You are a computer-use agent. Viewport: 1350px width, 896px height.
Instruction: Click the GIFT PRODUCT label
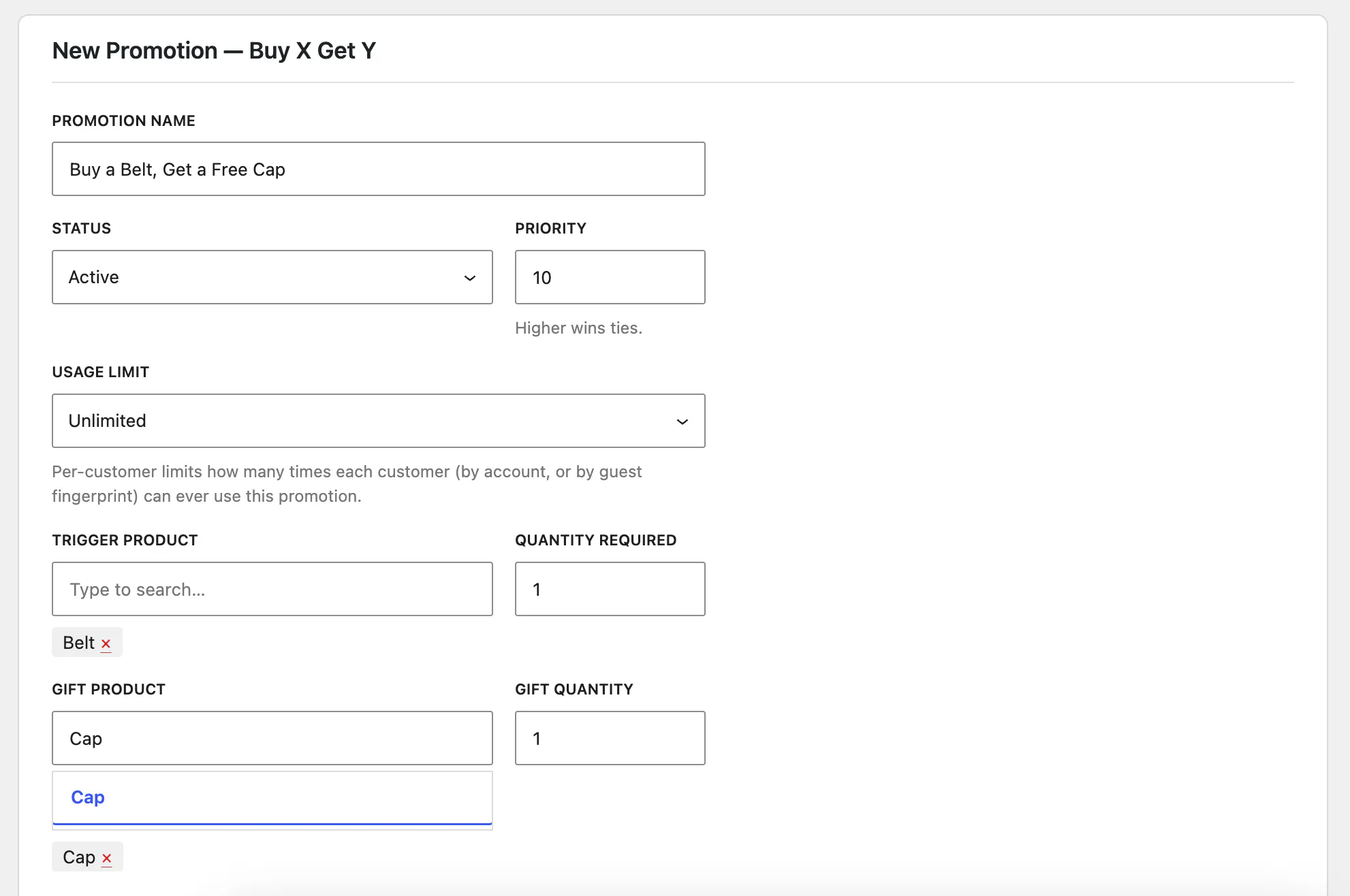[108, 689]
